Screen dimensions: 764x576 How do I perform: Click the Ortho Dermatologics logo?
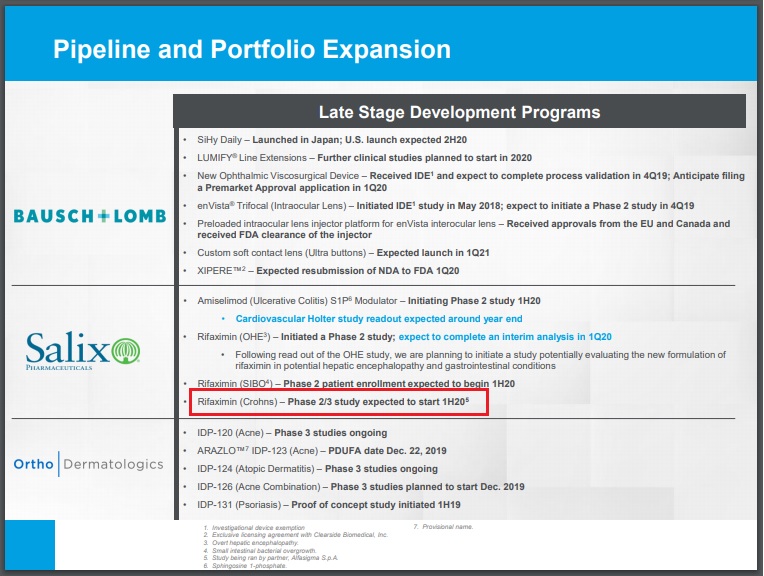pyautogui.click(x=89, y=464)
